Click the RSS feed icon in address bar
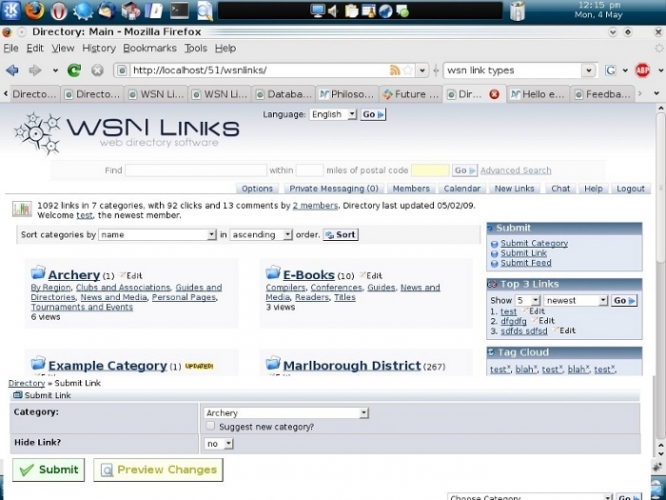 [x=395, y=71]
